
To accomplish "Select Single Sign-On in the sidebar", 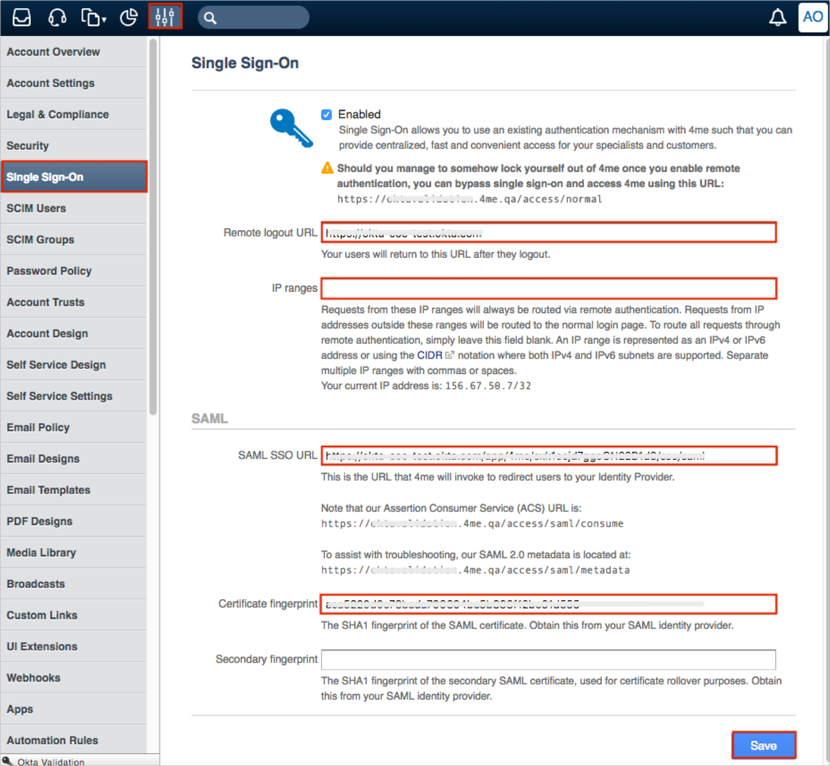I will tap(74, 177).
